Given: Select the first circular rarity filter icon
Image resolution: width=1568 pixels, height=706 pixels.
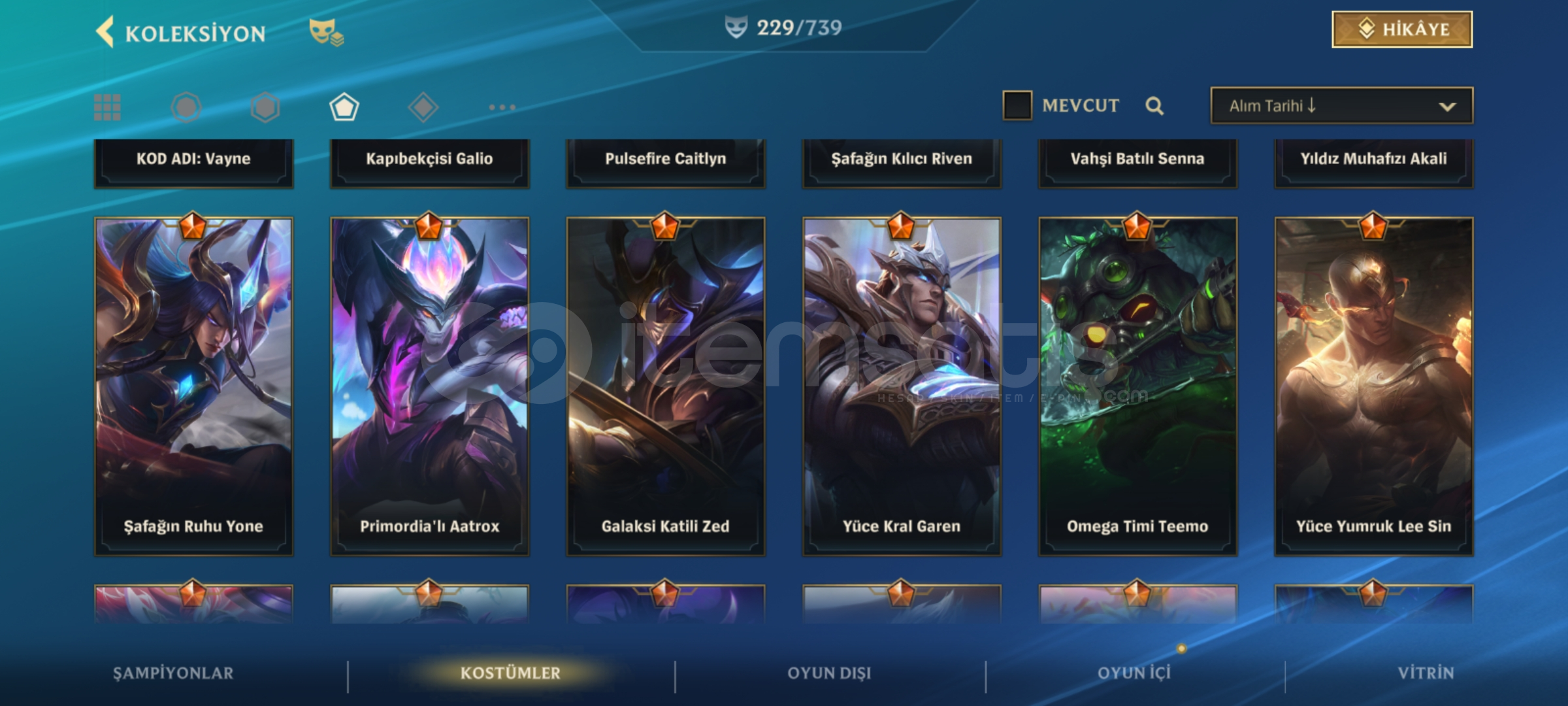Looking at the screenshot, I should coord(186,107).
